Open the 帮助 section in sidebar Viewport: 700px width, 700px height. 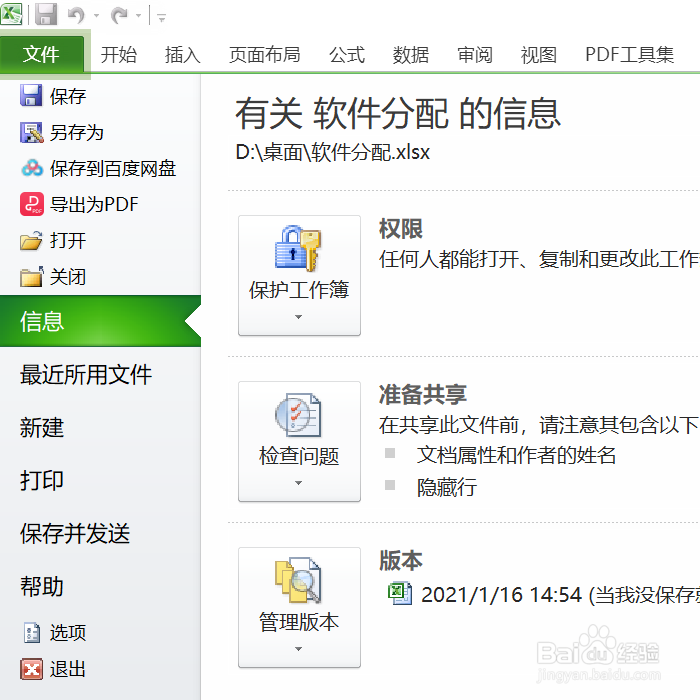pos(42,586)
